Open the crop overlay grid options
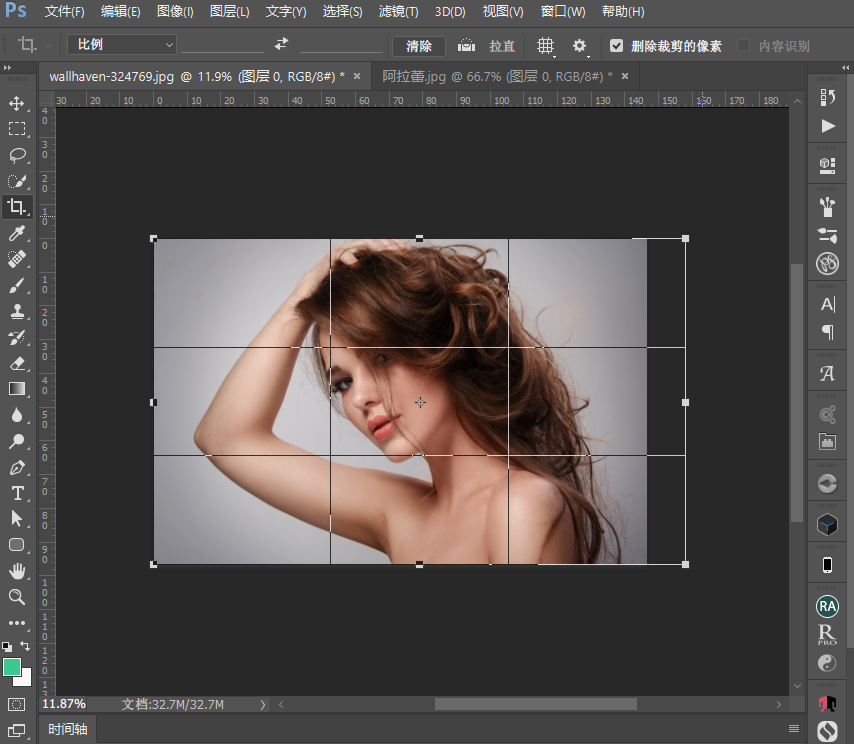The image size is (854, 744). tap(545, 46)
